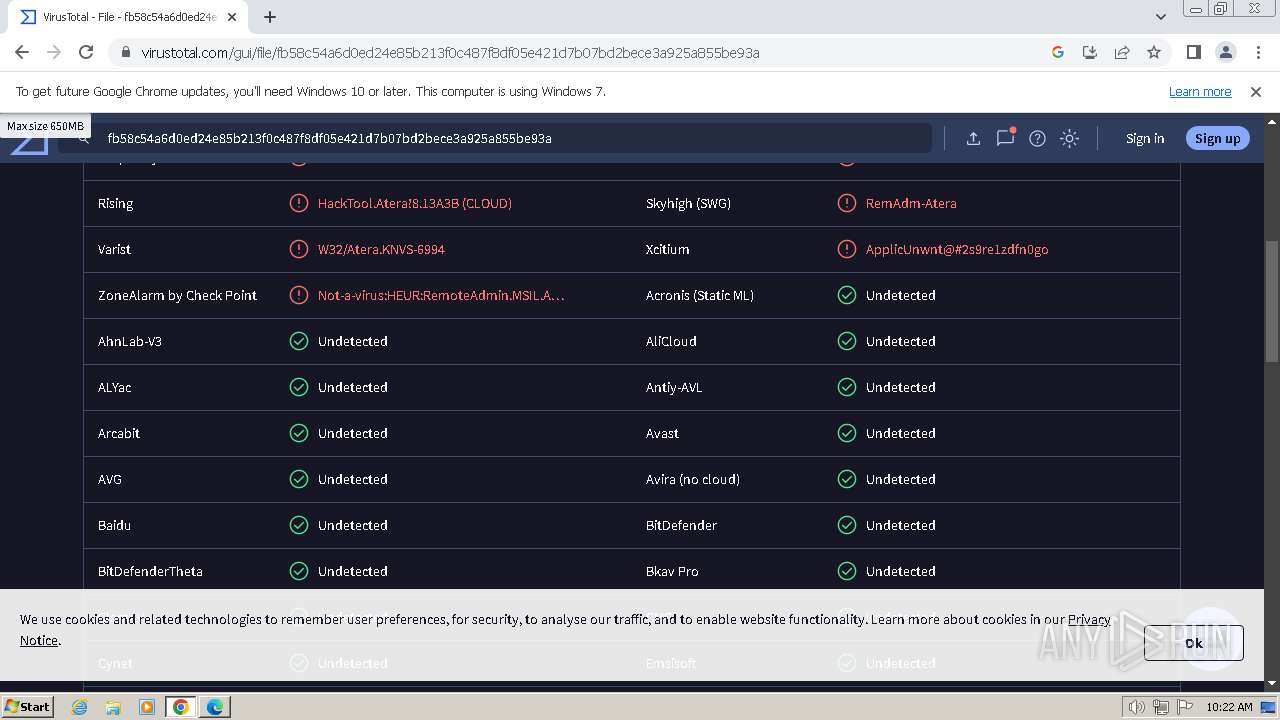Viewport: 1280px width, 720px height.
Task: Click the ALYac vendor name
Action: click(x=114, y=387)
